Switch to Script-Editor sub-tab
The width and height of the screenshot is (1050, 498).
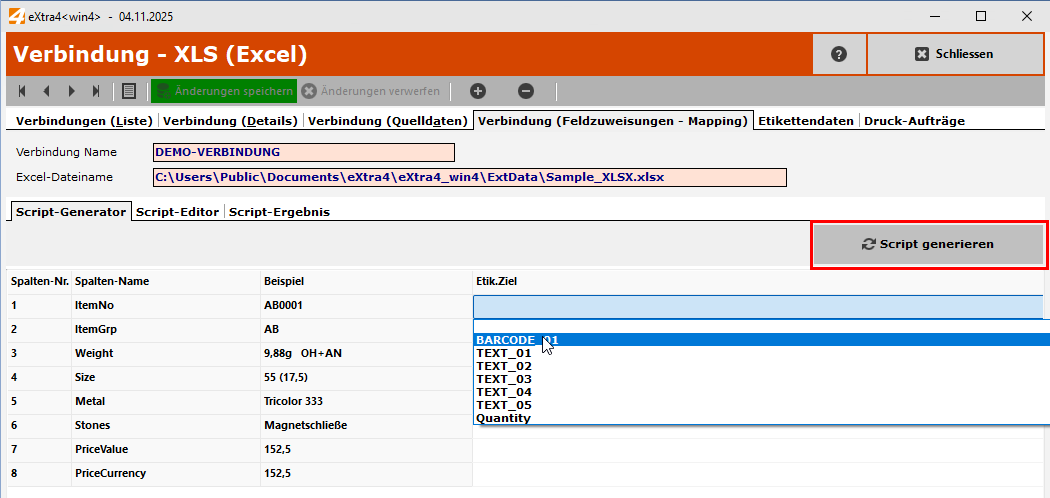177,212
